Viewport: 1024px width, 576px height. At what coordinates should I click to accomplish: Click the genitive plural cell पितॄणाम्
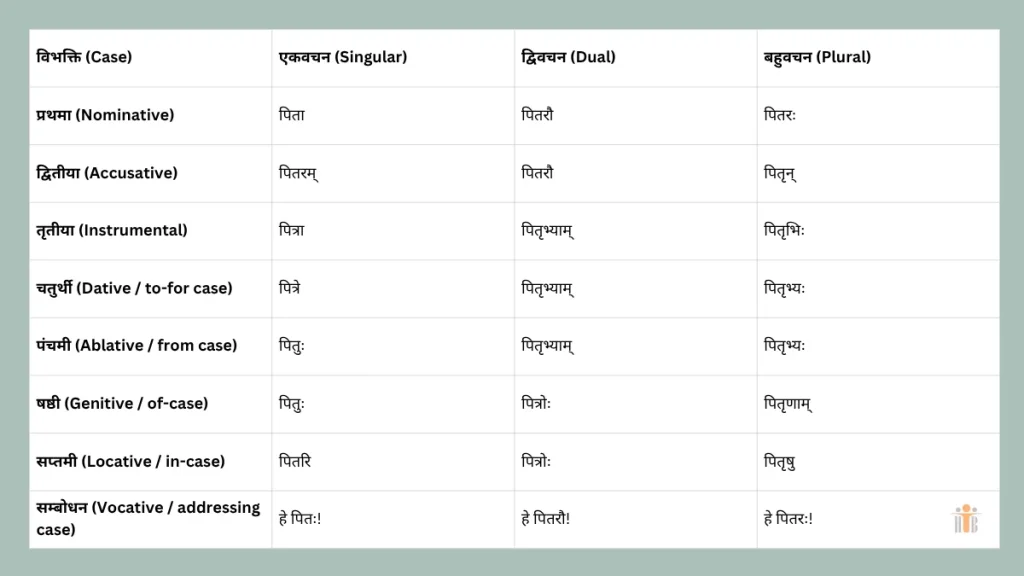click(788, 404)
